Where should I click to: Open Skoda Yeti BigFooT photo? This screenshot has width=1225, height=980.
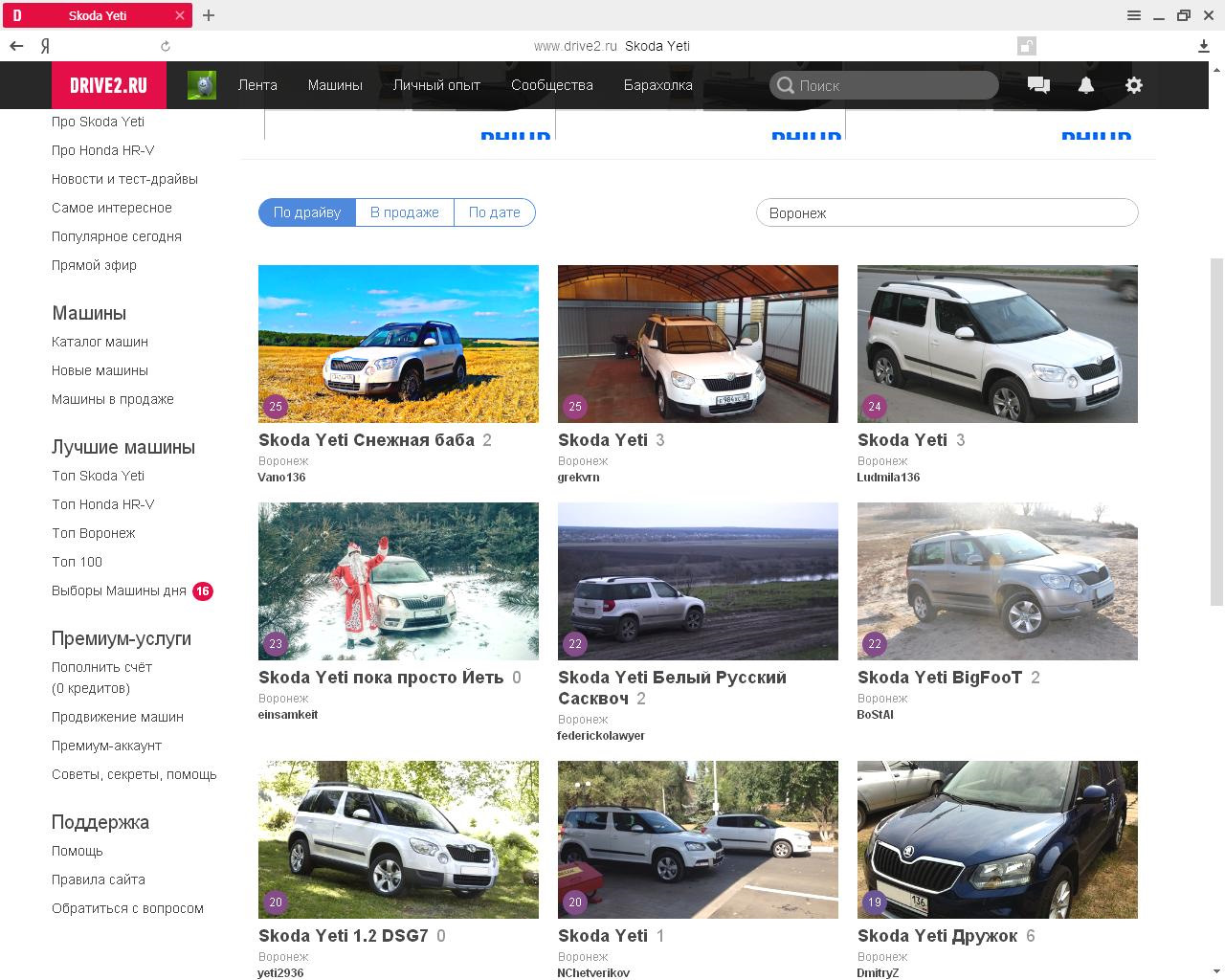(997, 581)
